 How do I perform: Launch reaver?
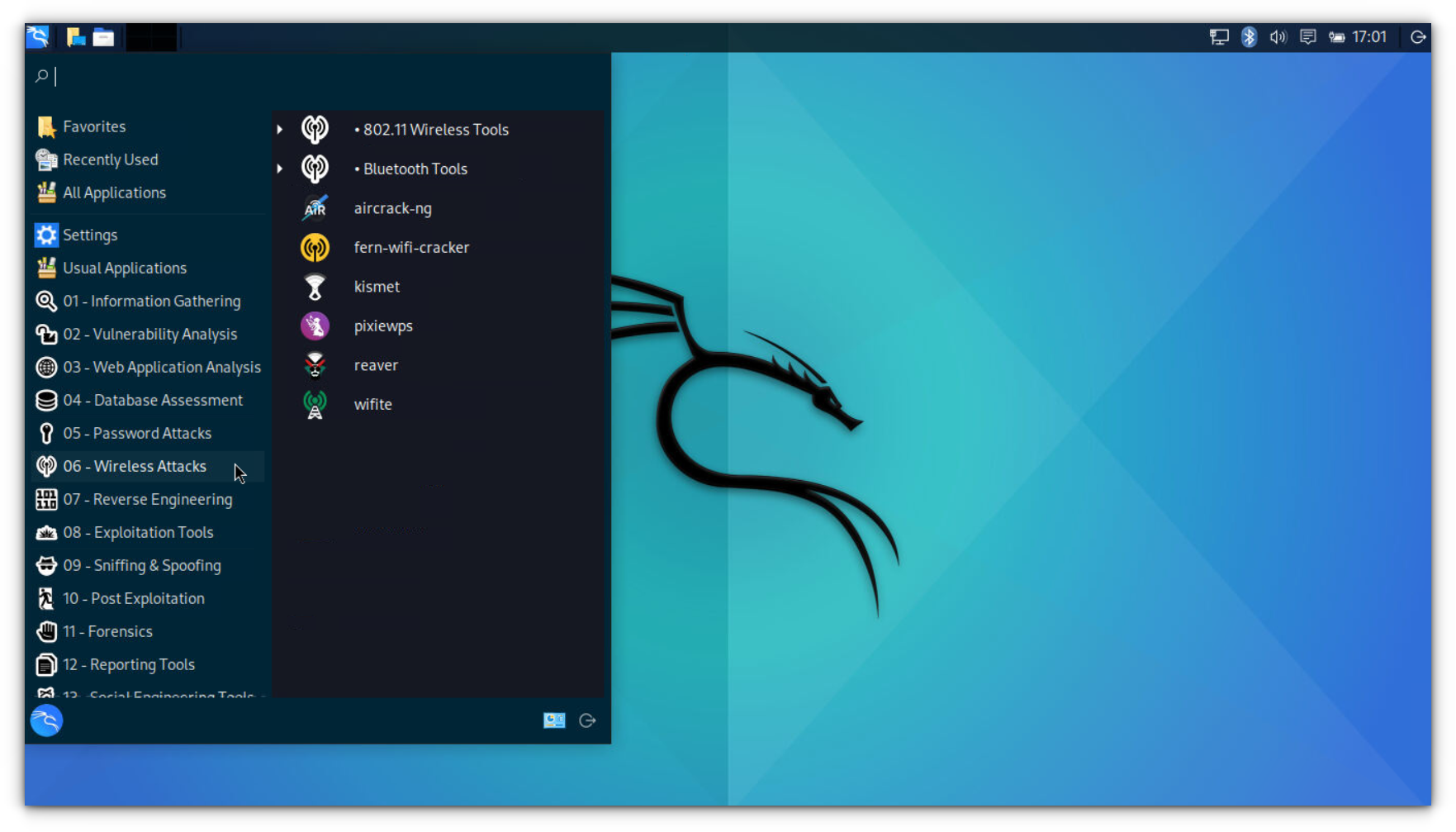pyautogui.click(x=376, y=364)
